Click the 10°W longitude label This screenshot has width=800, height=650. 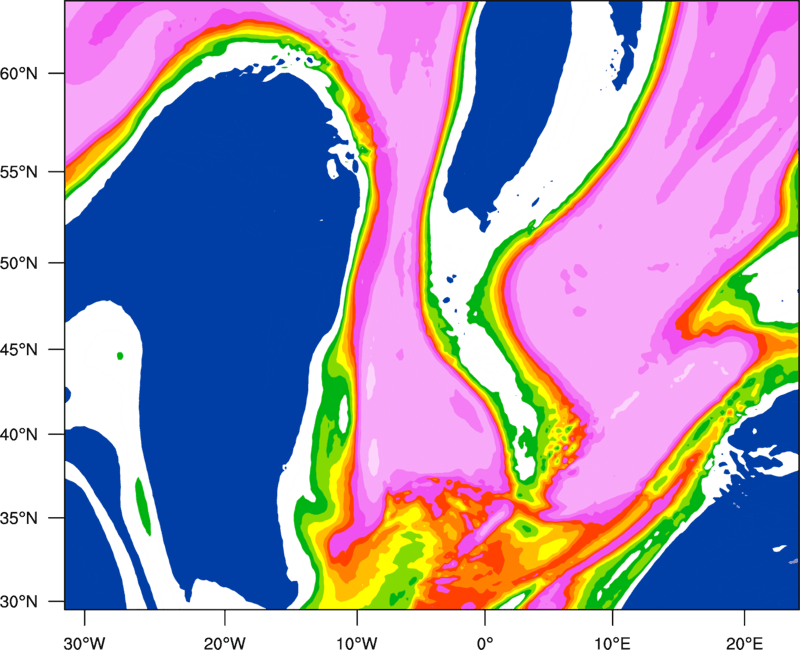pyautogui.click(x=356, y=643)
